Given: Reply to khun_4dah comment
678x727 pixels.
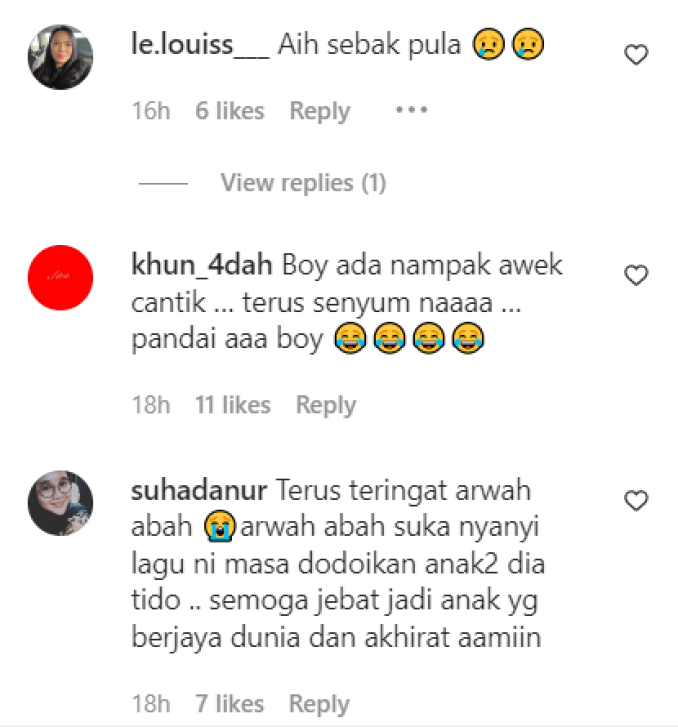Looking at the screenshot, I should (326, 405).
